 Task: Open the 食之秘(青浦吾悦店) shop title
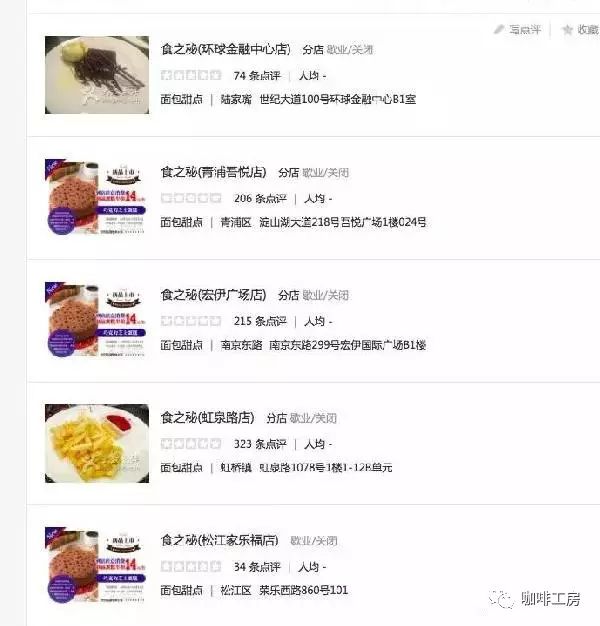click(x=214, y=172)
